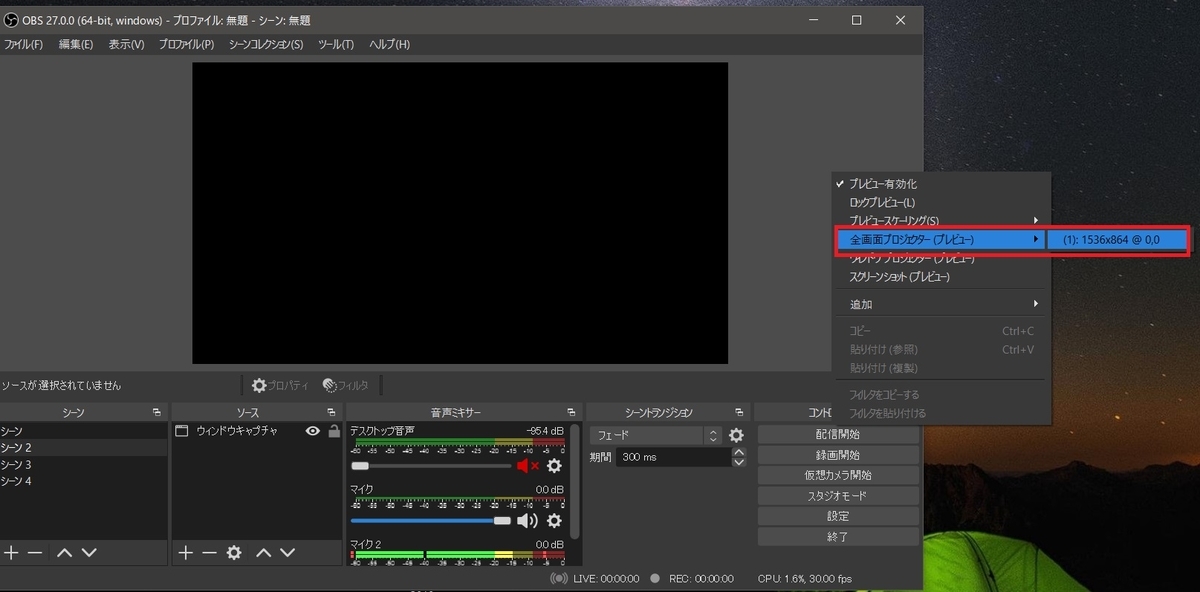Move scene up in Scenes panel
The height and width of the screenshot is (592, 1200).
tap(64, 552)
